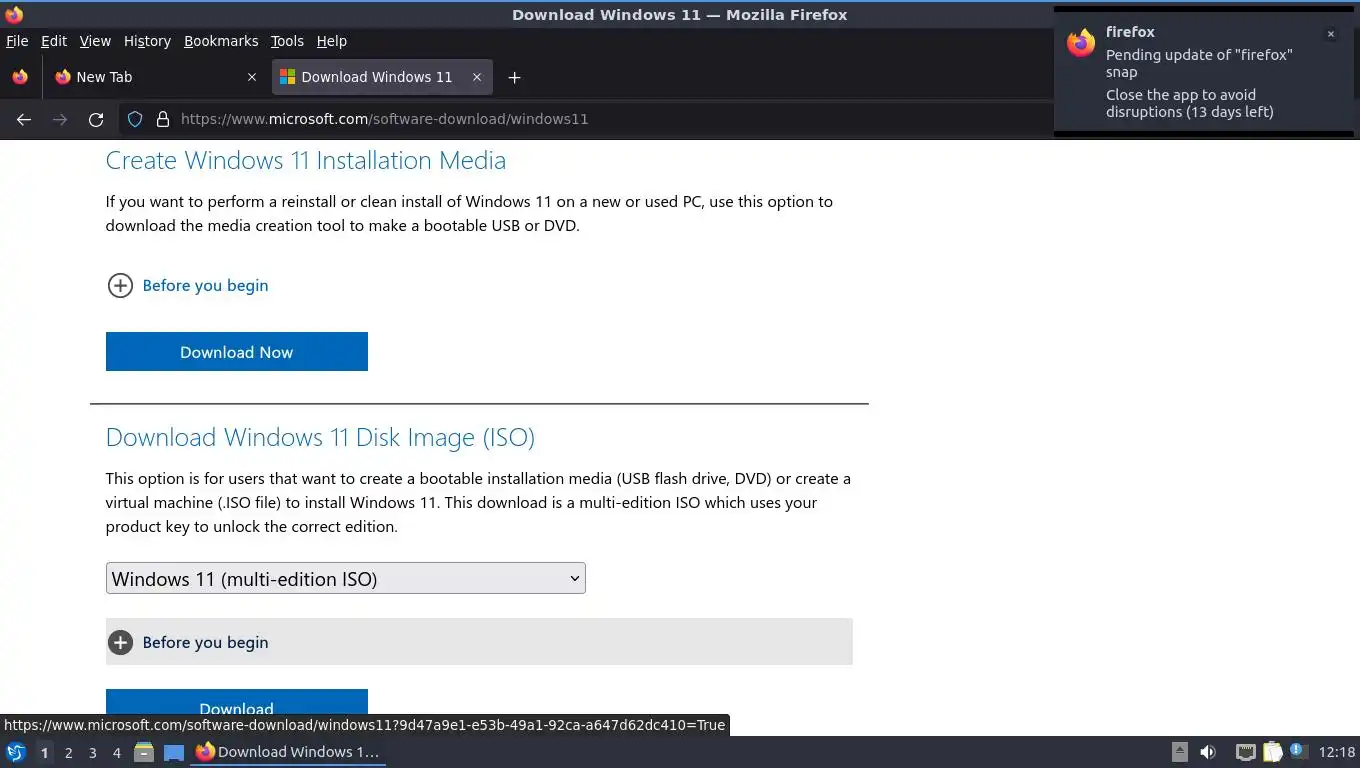Image resolution: width=1360 pixels, height=768 pixels.
Task: Go back to previous page
Action: pos(24,119)
